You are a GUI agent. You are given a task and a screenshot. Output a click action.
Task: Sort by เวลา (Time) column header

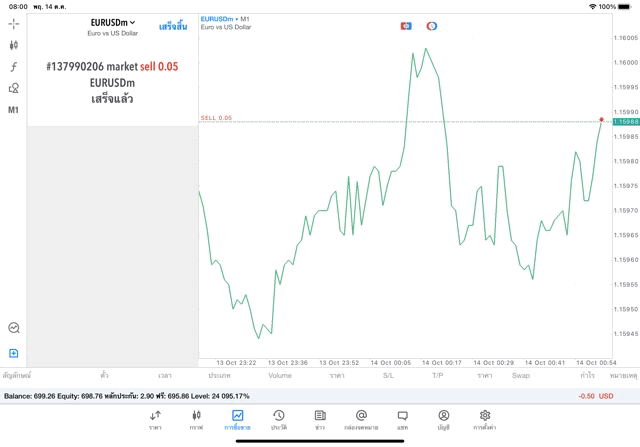(165, 376)
